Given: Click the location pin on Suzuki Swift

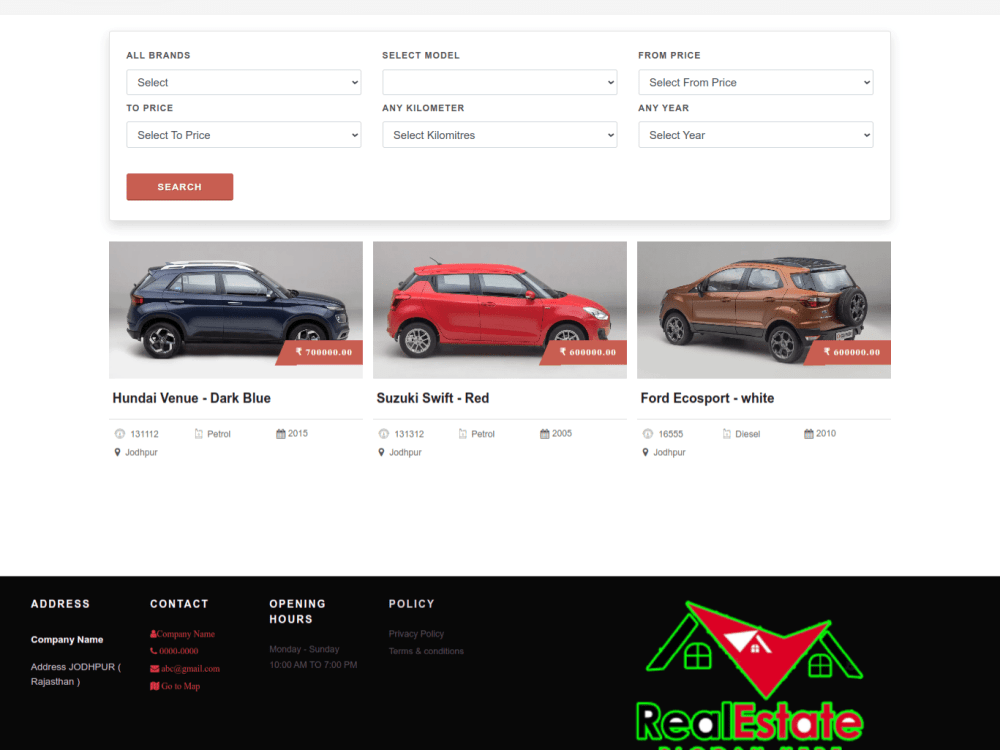Looking at the screenshot, I should click(x=381, y=452).
